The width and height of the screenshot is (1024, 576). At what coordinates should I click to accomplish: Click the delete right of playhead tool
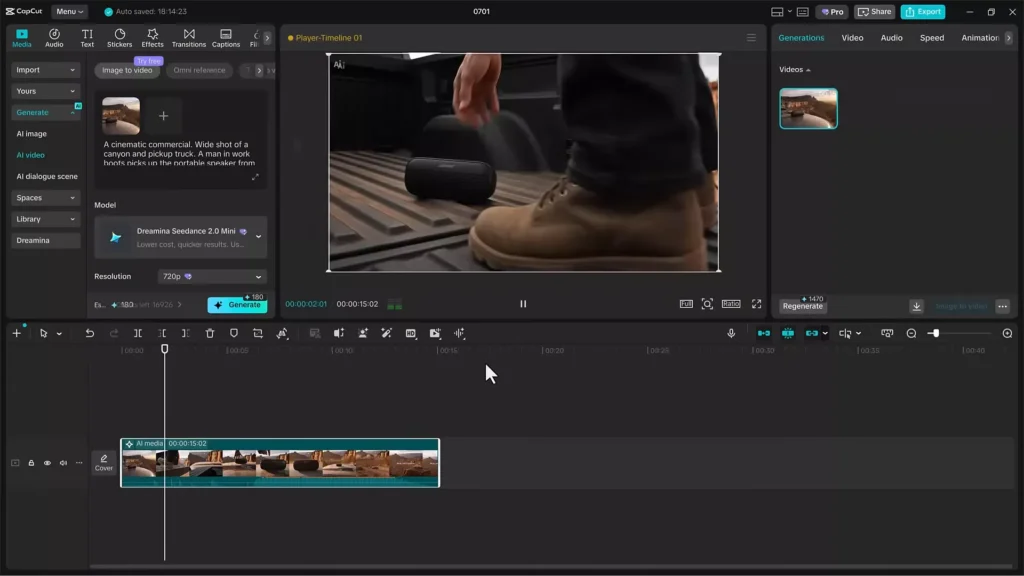pos(185,333)
